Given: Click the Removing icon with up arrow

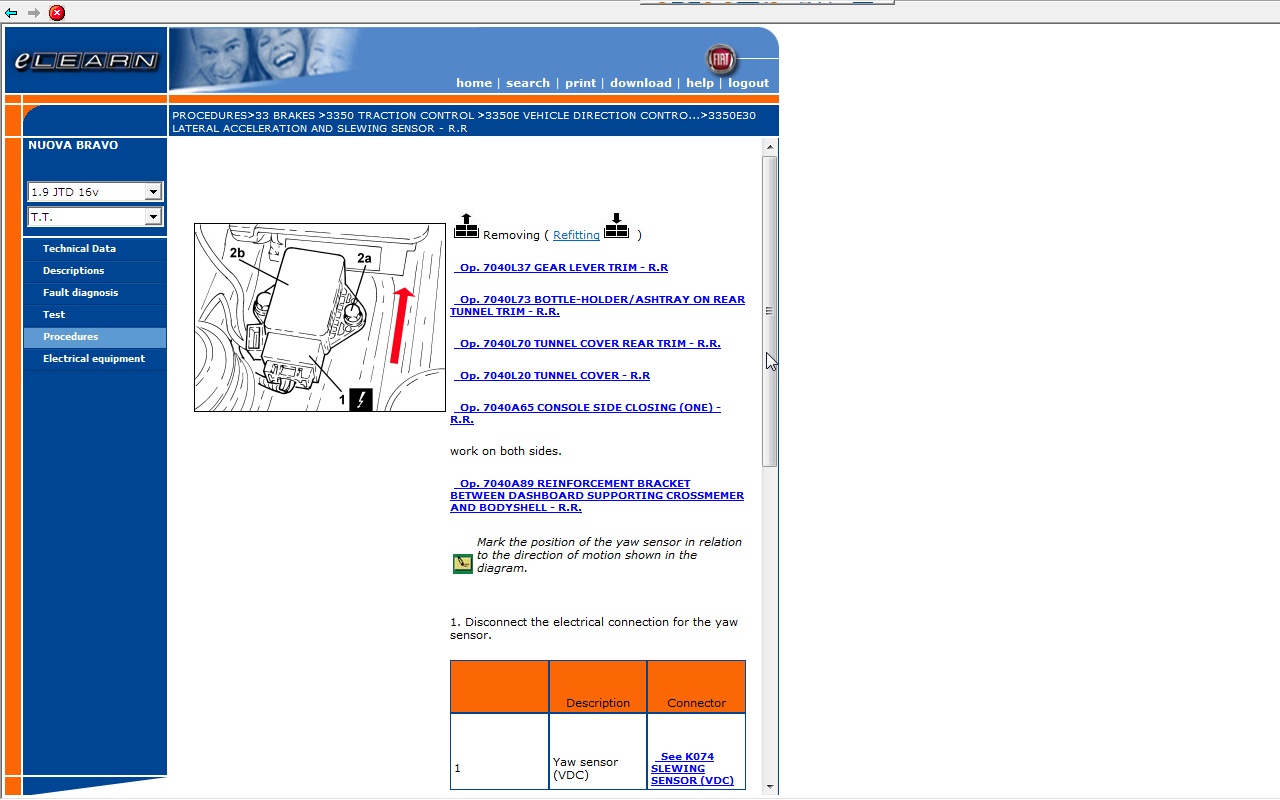Looking at the screenshot, I should coord(466,227).
